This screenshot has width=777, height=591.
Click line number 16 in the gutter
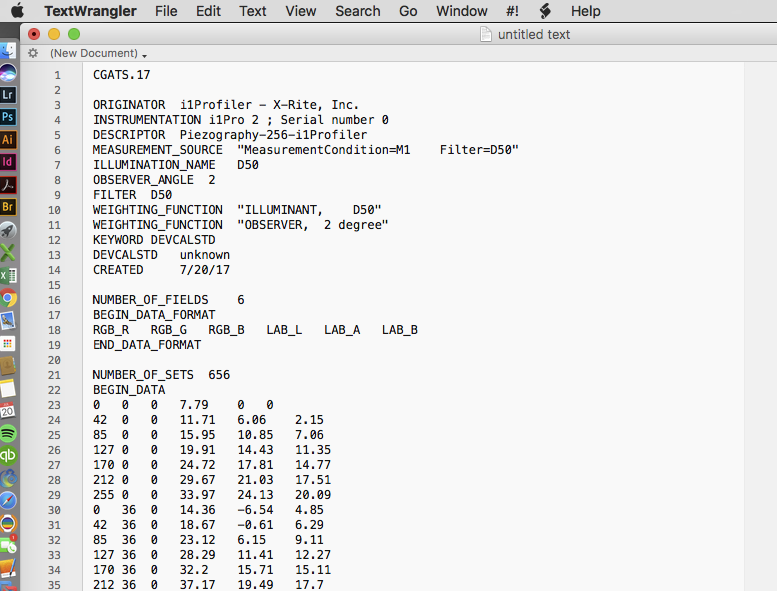coord(55,300)
